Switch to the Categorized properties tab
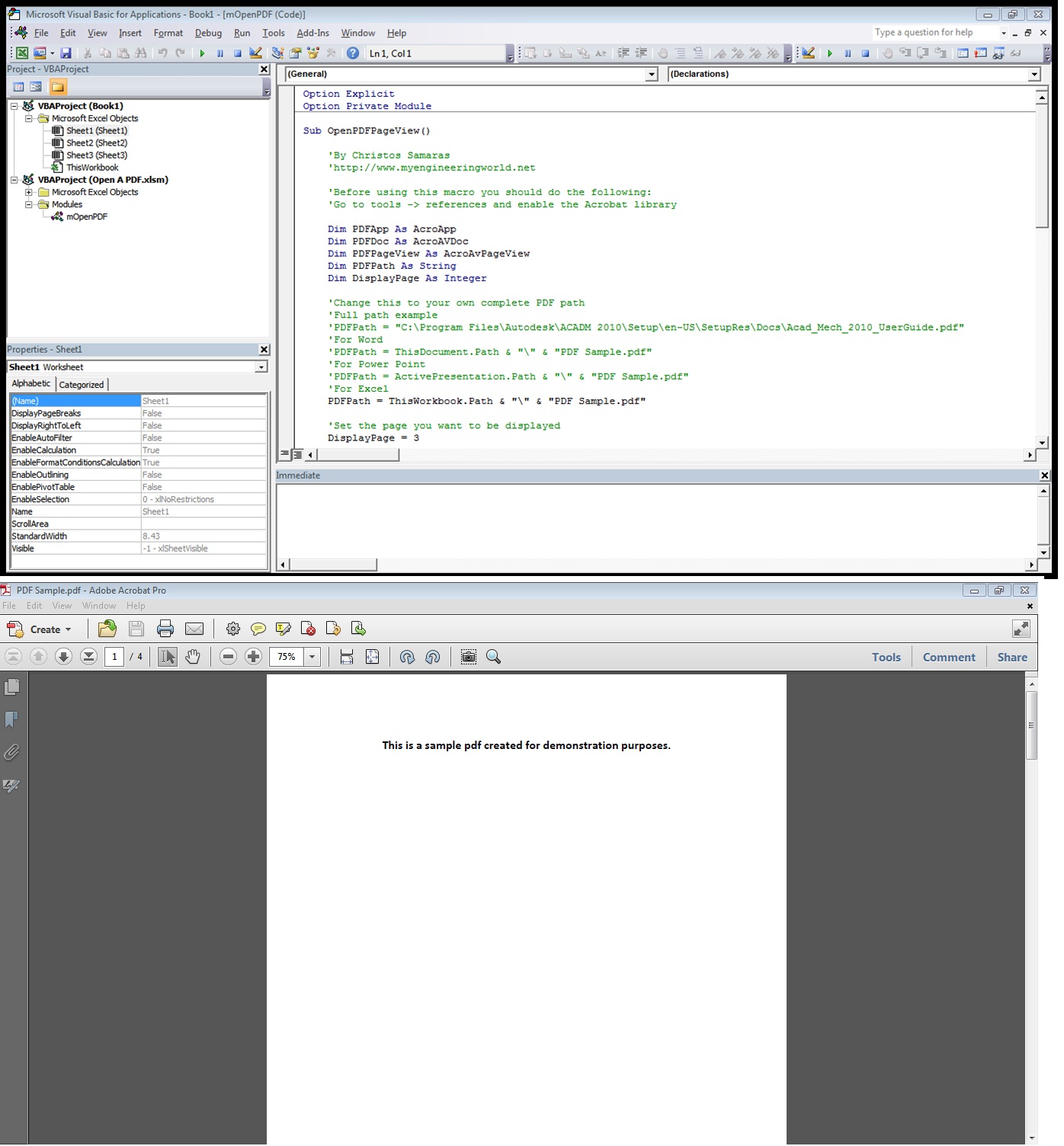This screenshot has width=1064, height=1146. tap(82, 384)
